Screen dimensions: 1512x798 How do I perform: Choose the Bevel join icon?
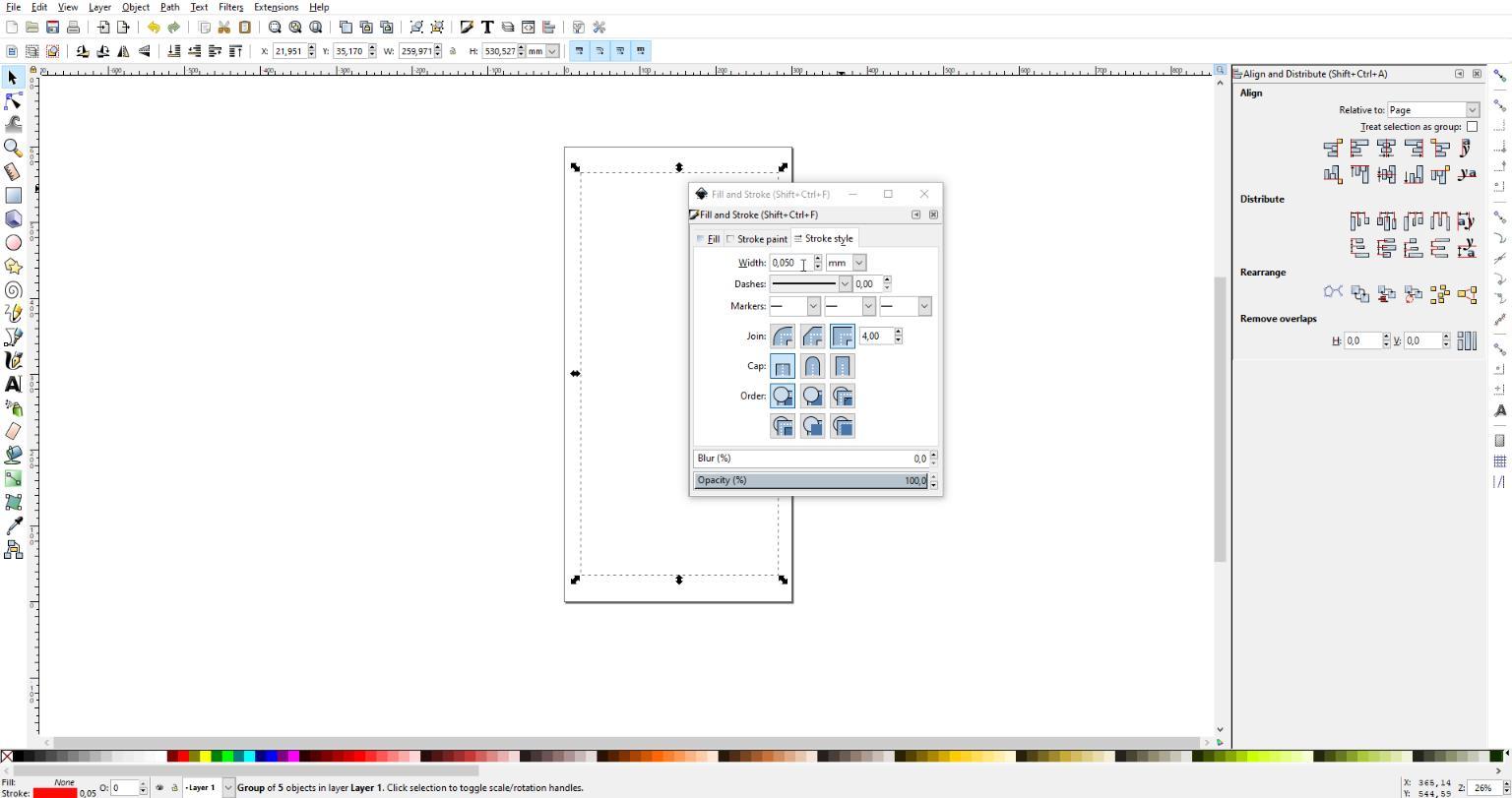(x=812, y=337)
